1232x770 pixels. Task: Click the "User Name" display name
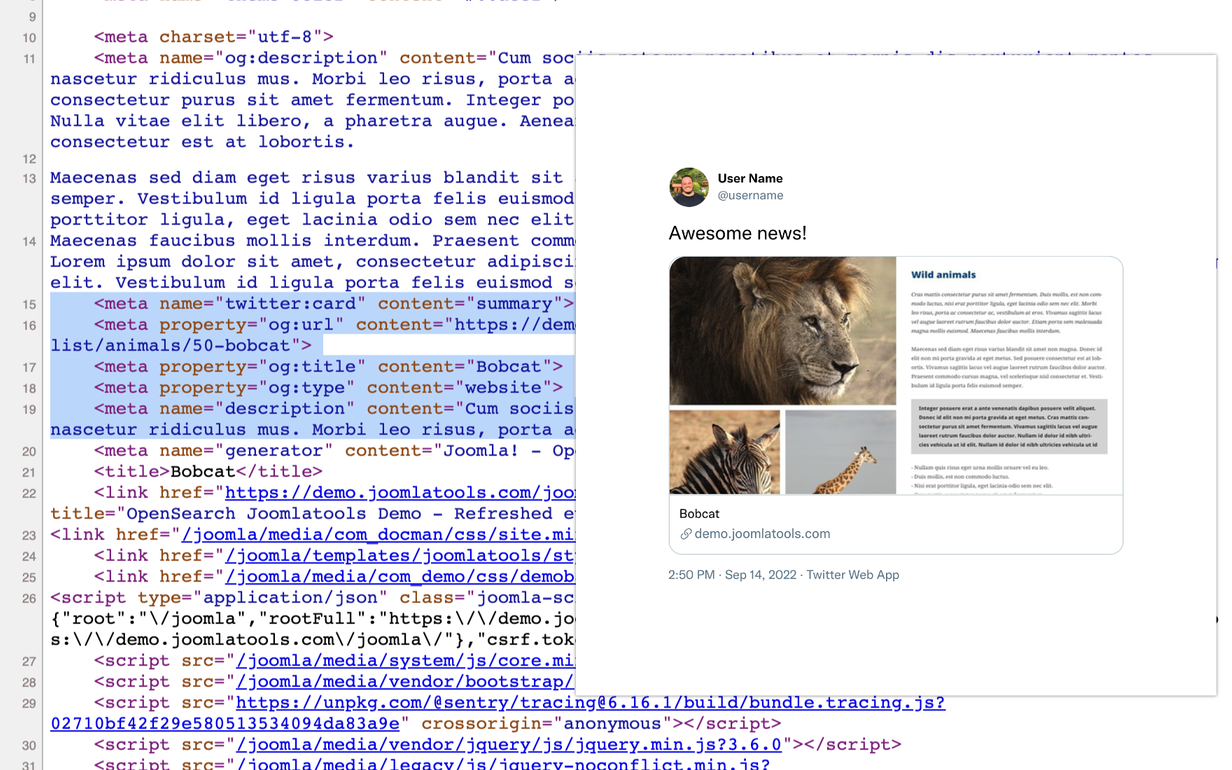click(x=750, y=178)
